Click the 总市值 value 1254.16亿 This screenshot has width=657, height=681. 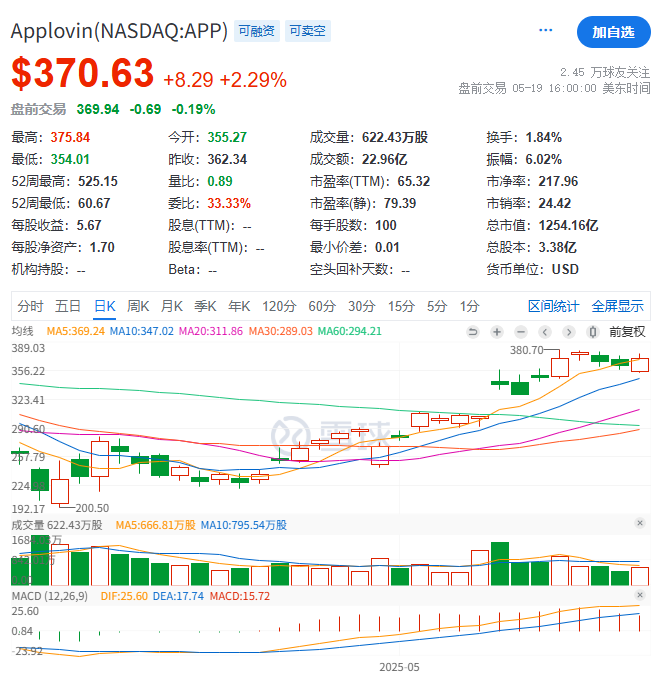pos(568,225)
